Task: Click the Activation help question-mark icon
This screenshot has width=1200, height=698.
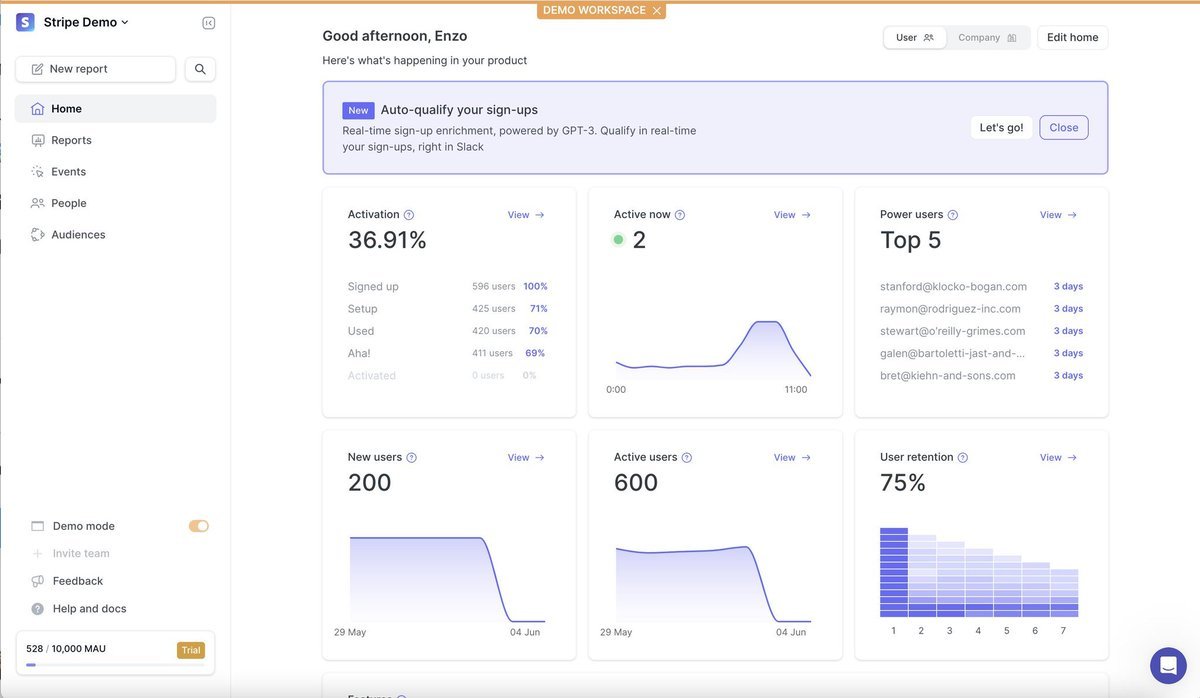Action: pos(409,215)
